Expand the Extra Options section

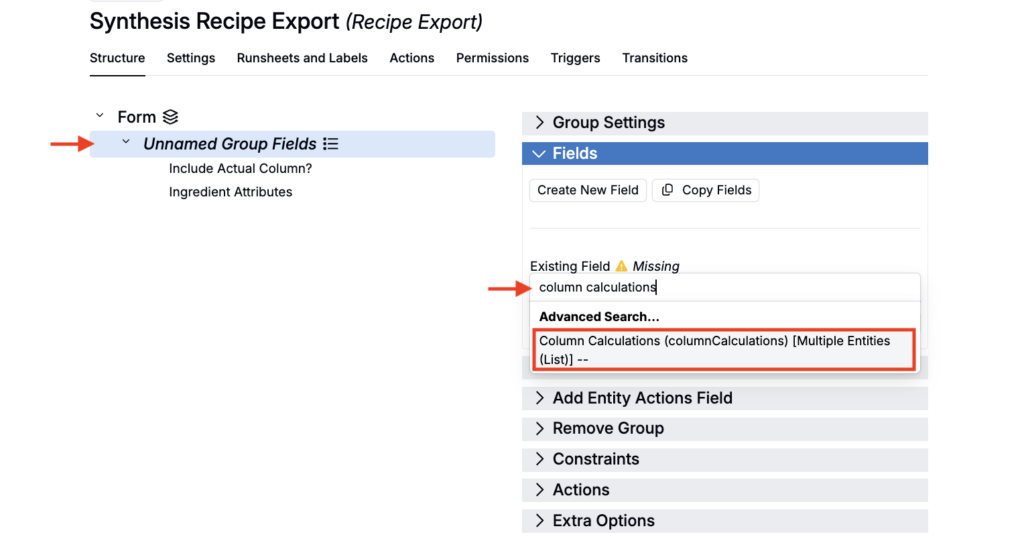pyautogui.click(x=540, y=521)
